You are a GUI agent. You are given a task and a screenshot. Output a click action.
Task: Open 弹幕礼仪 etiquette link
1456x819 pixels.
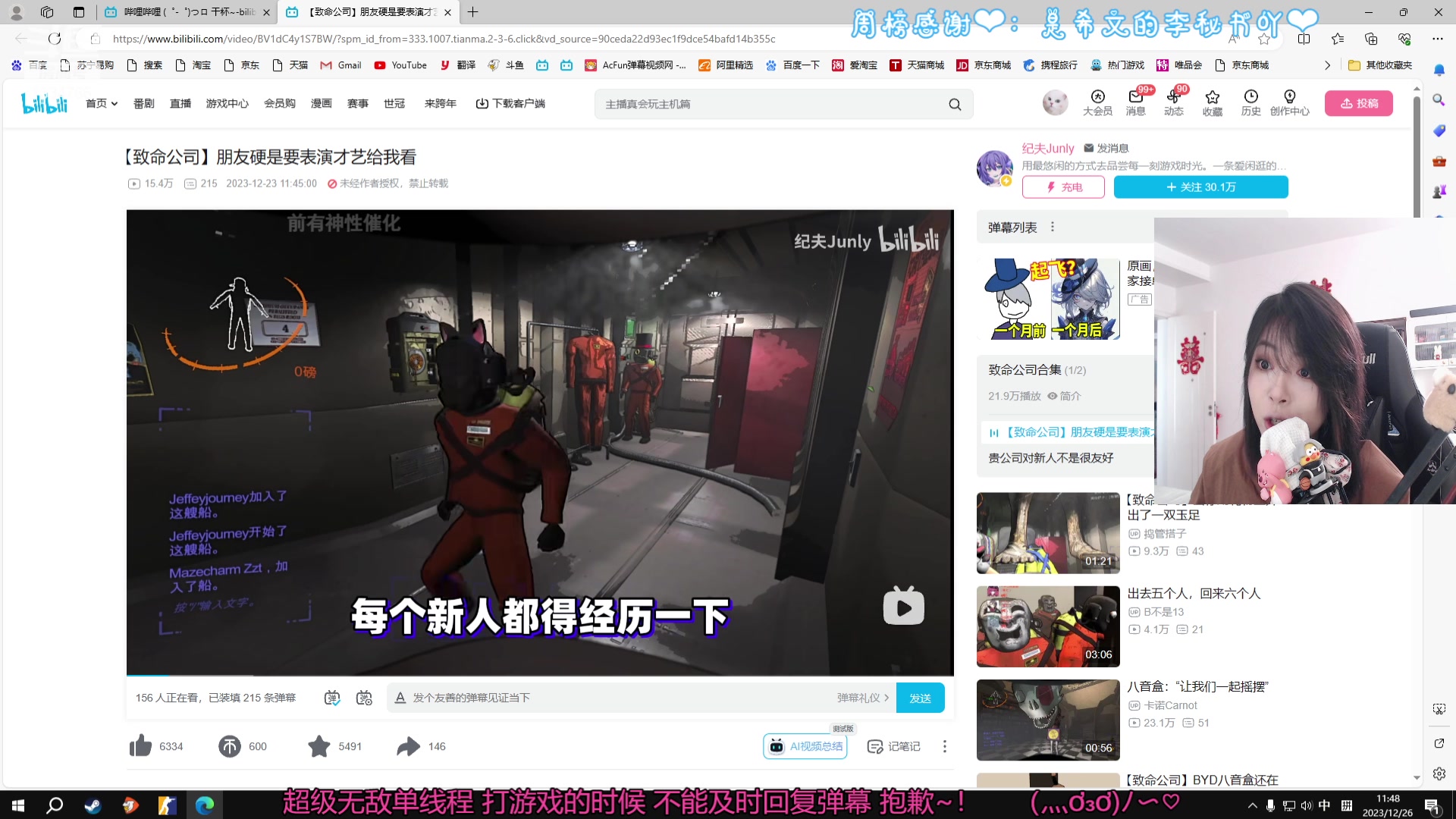pyautogui.click(x=863, y=698)
